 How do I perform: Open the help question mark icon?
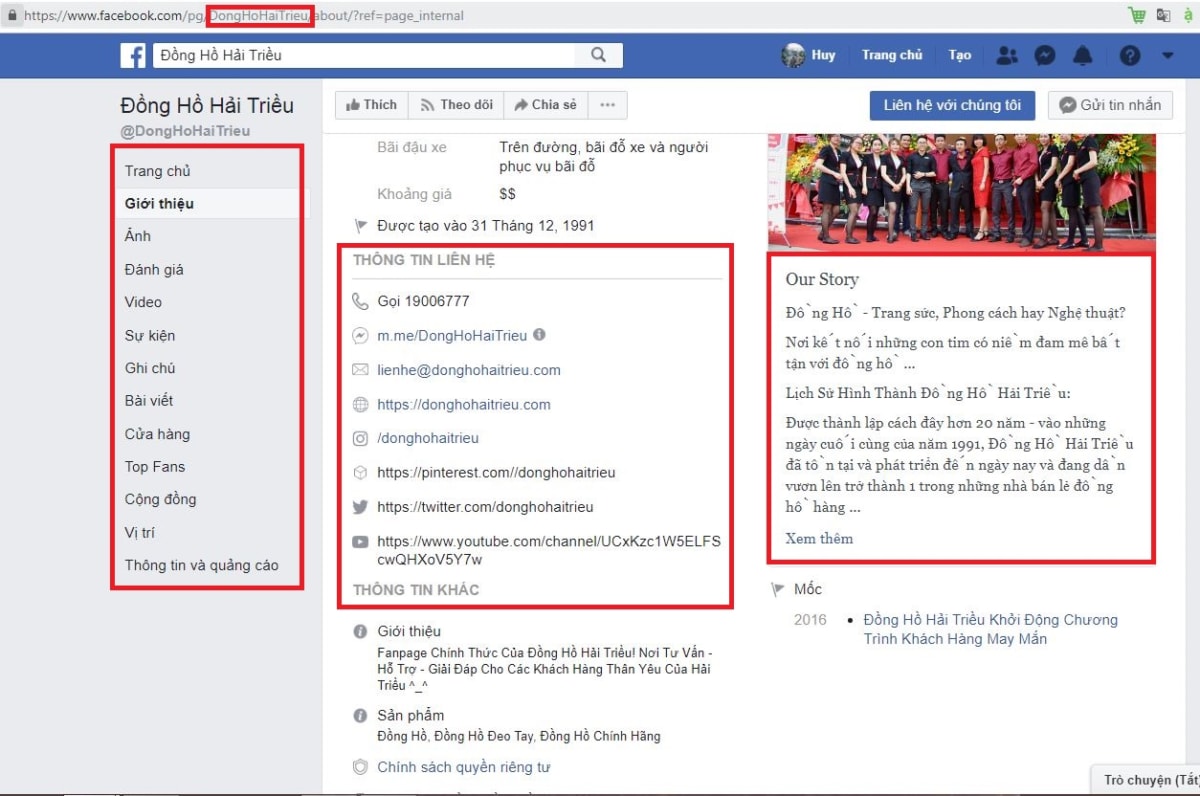click(x=1130, y=56)
